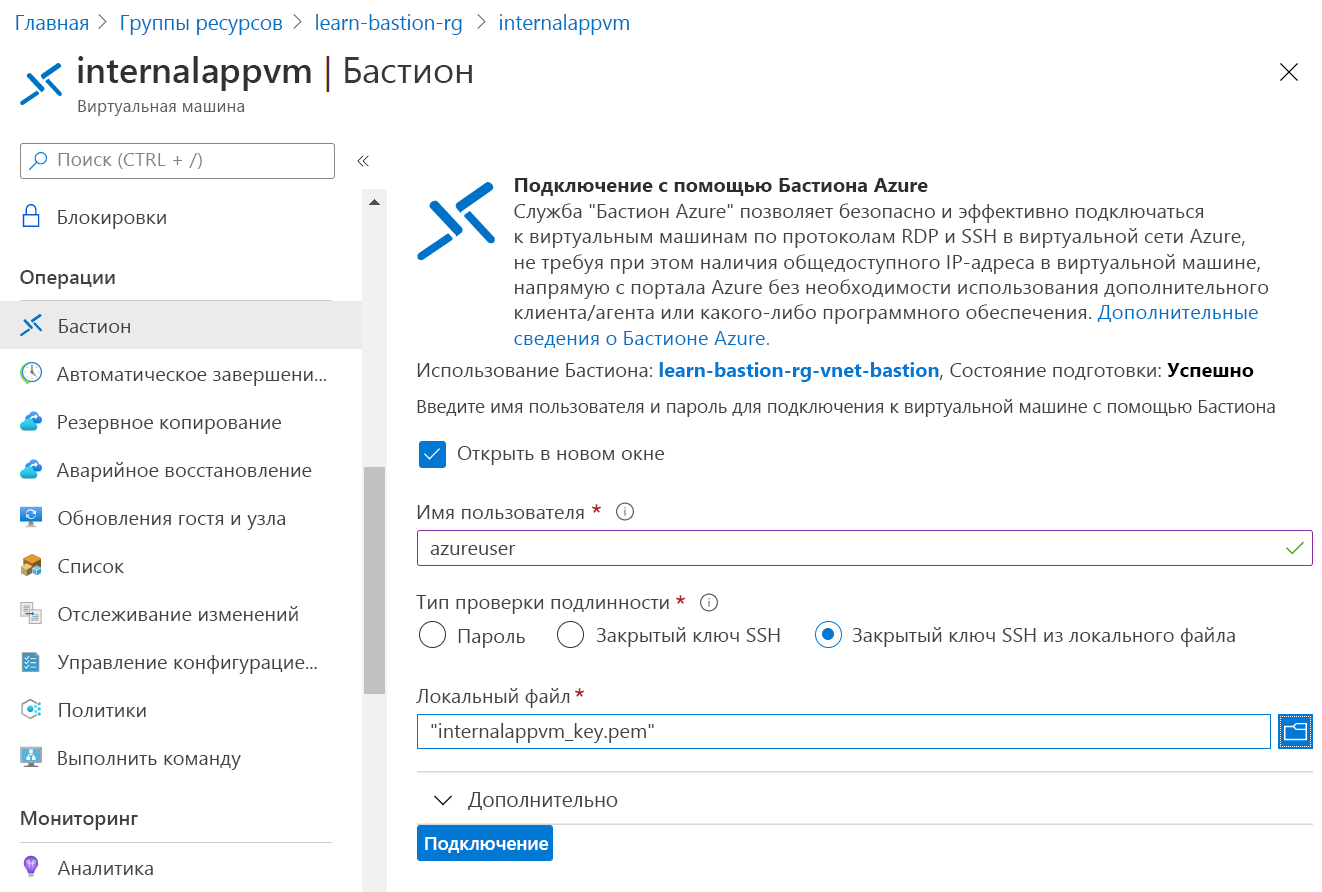The image size is (1322, 892).
Task: Close the Bastion blade
Action: (1289, 72)
